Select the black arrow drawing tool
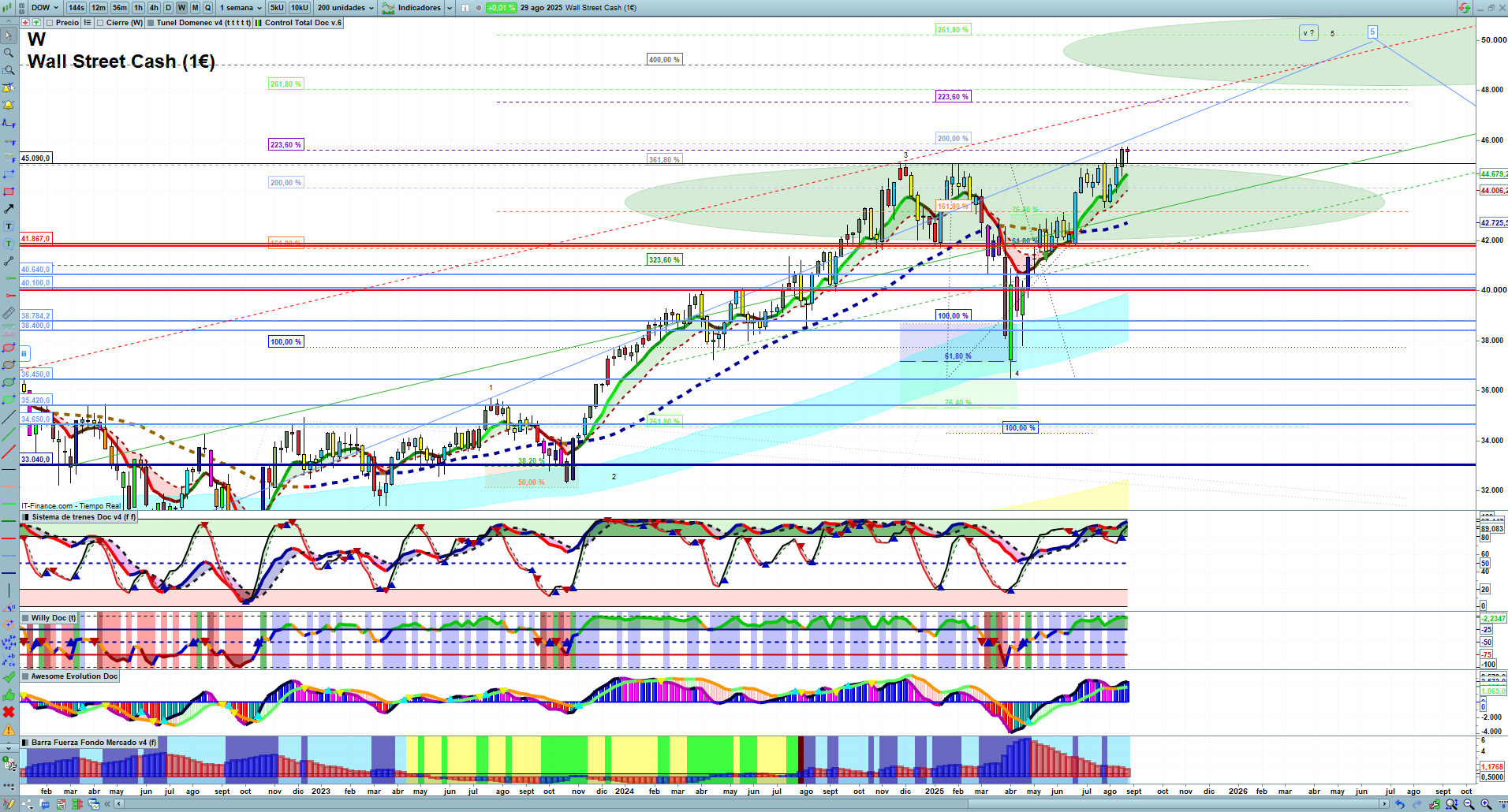 tap(9, 209)
